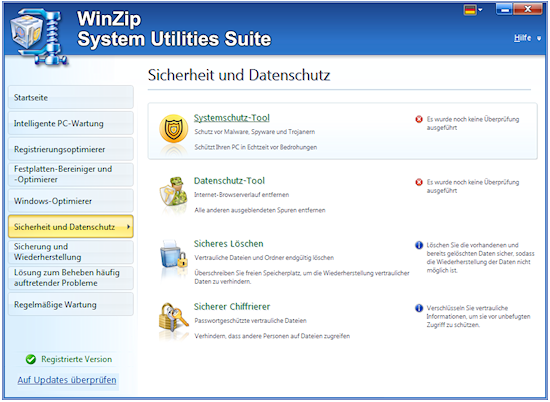
Task: Click the red error icon beside Datenschutz-Tool status
Action: (419, 182)
